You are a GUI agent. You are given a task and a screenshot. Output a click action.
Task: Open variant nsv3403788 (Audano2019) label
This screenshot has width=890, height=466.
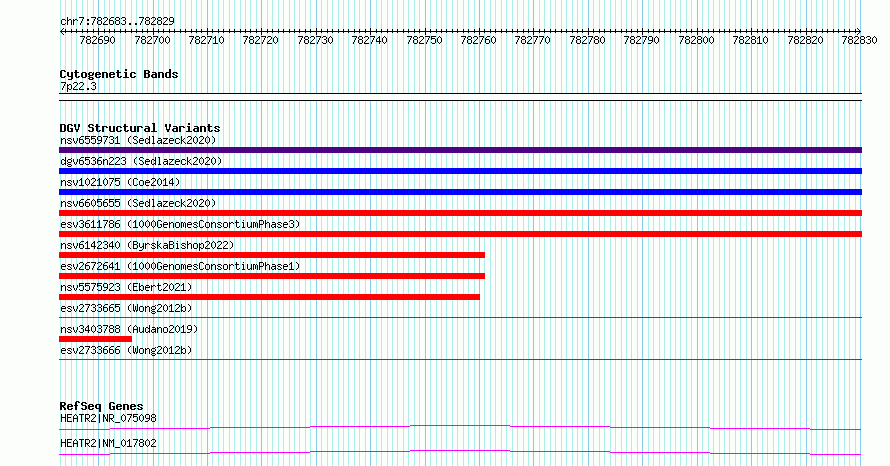pos(129,329)
